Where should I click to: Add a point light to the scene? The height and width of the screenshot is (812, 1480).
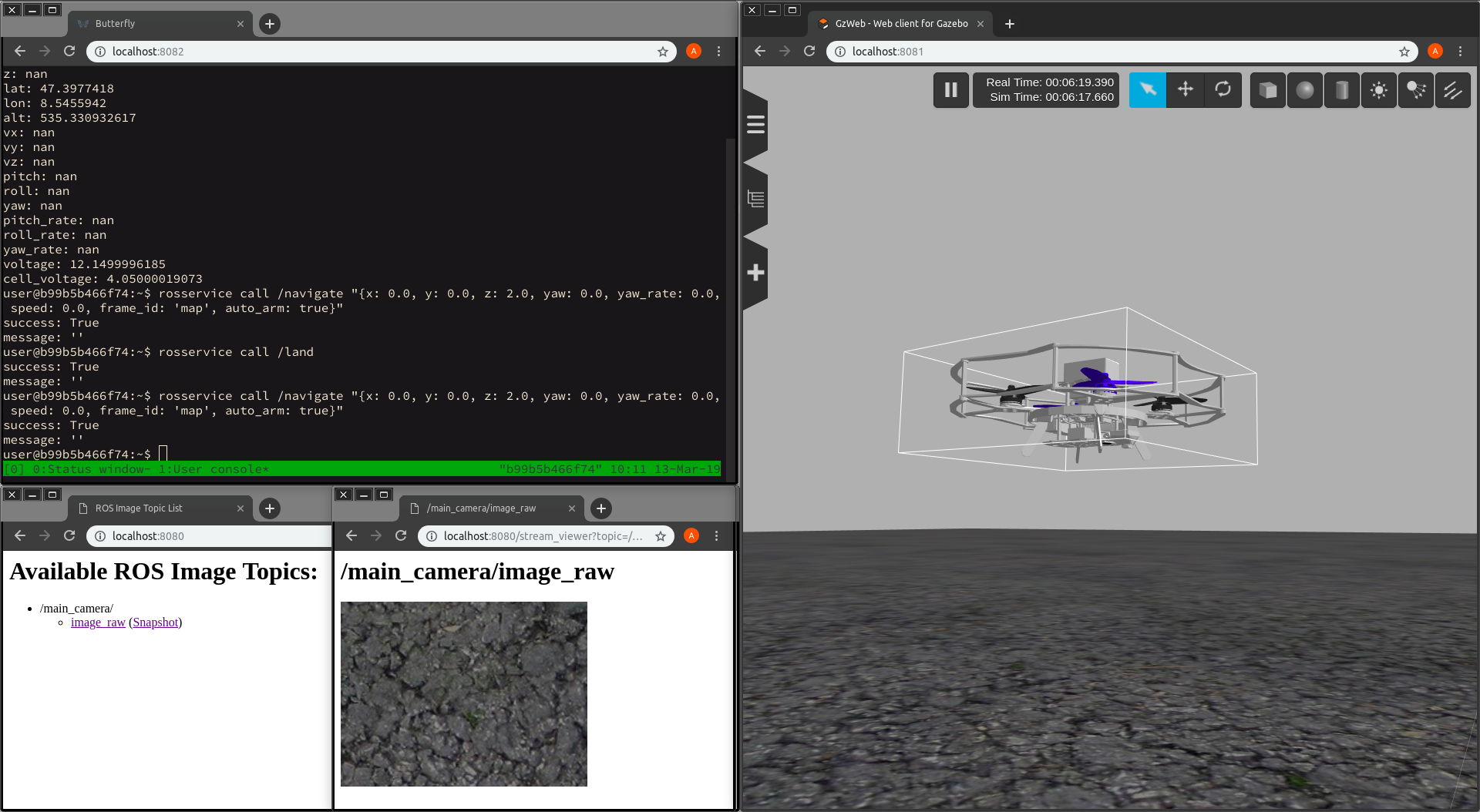coord(1378,90)
